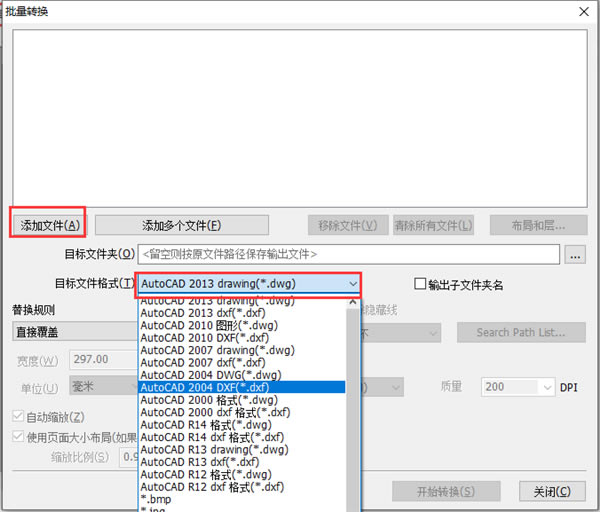
Task: Click the 关闭(C) button
Action: click(552, 491)
